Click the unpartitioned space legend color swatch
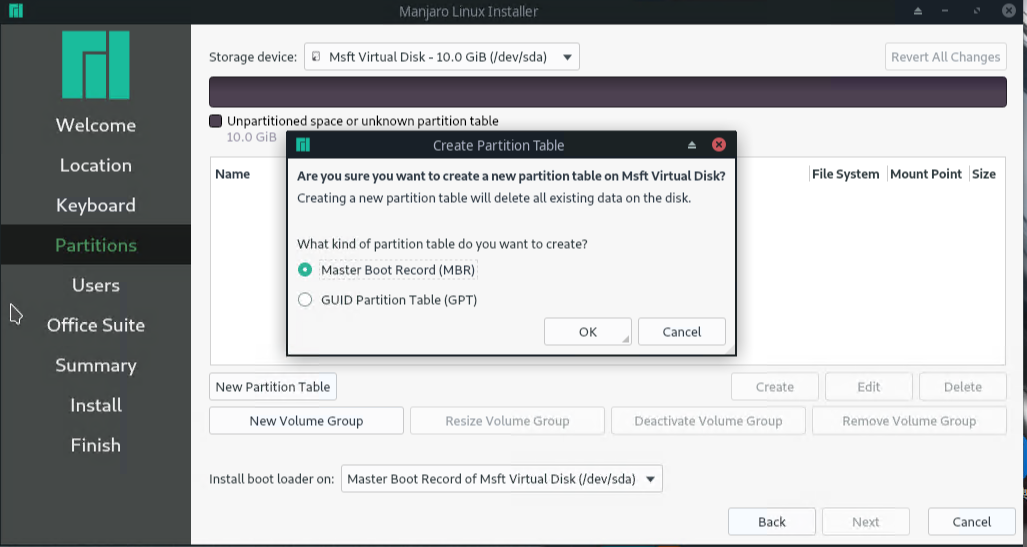Viewport: 1027px width, 547px height. [x=215, y=121]
